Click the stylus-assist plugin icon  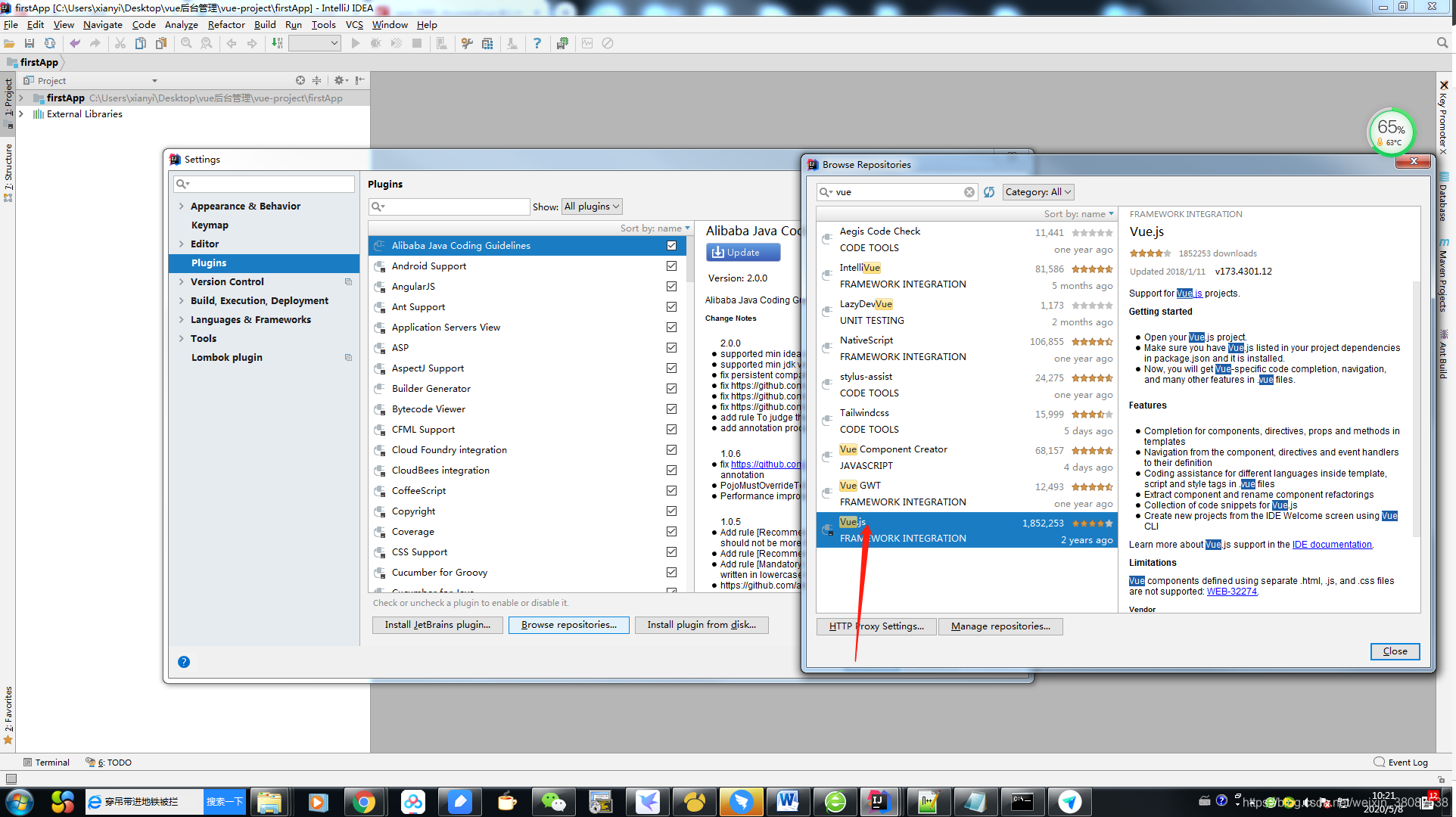coord(826,383)
